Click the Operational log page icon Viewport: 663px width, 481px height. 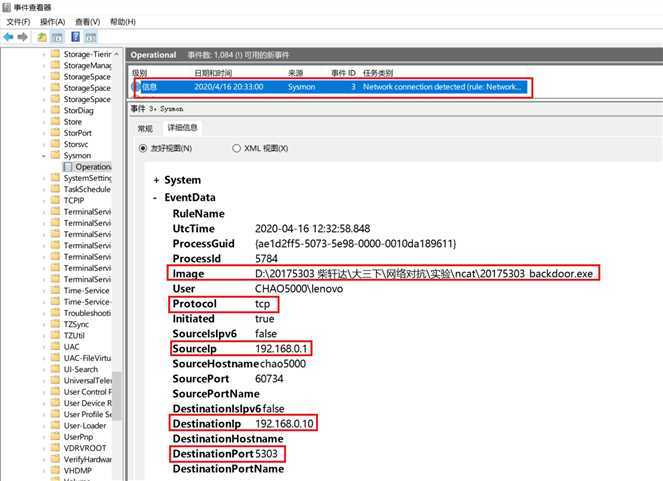68,167
